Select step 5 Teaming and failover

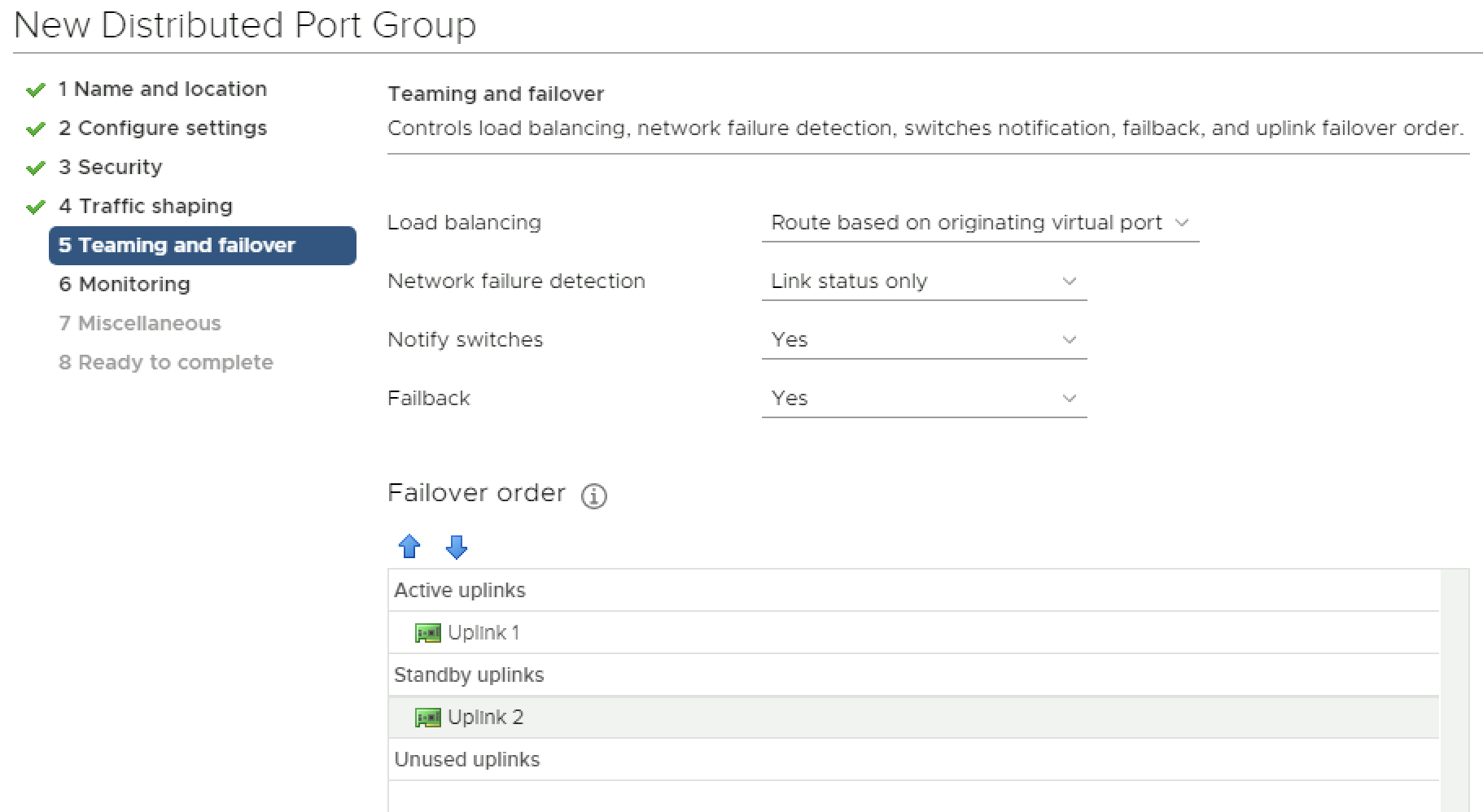[177, 246]
